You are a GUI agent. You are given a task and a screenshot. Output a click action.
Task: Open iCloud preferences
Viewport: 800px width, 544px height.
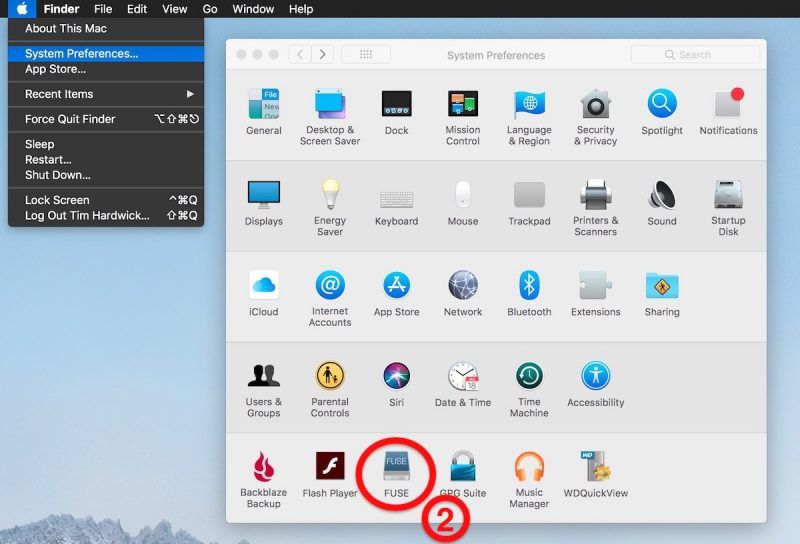click(264, 286)
